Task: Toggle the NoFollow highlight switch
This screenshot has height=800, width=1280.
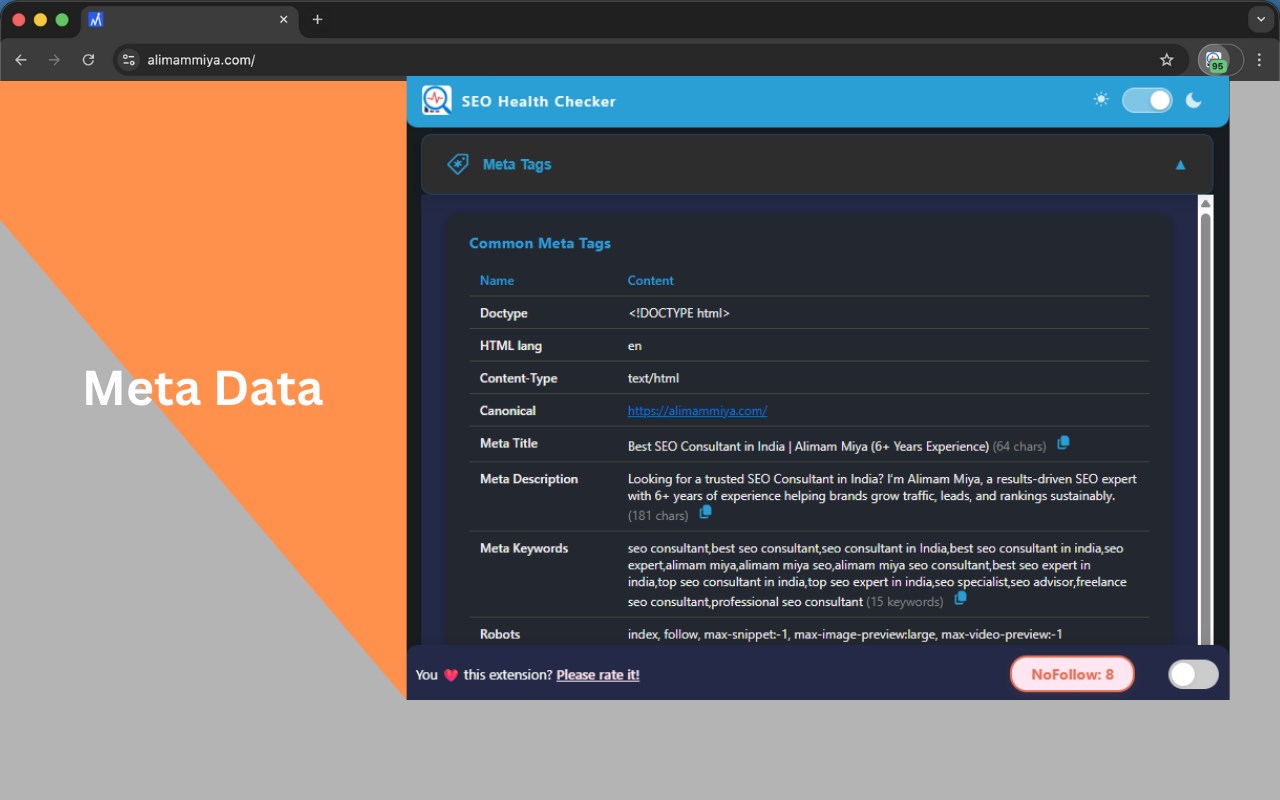Action: point(1193,674)
